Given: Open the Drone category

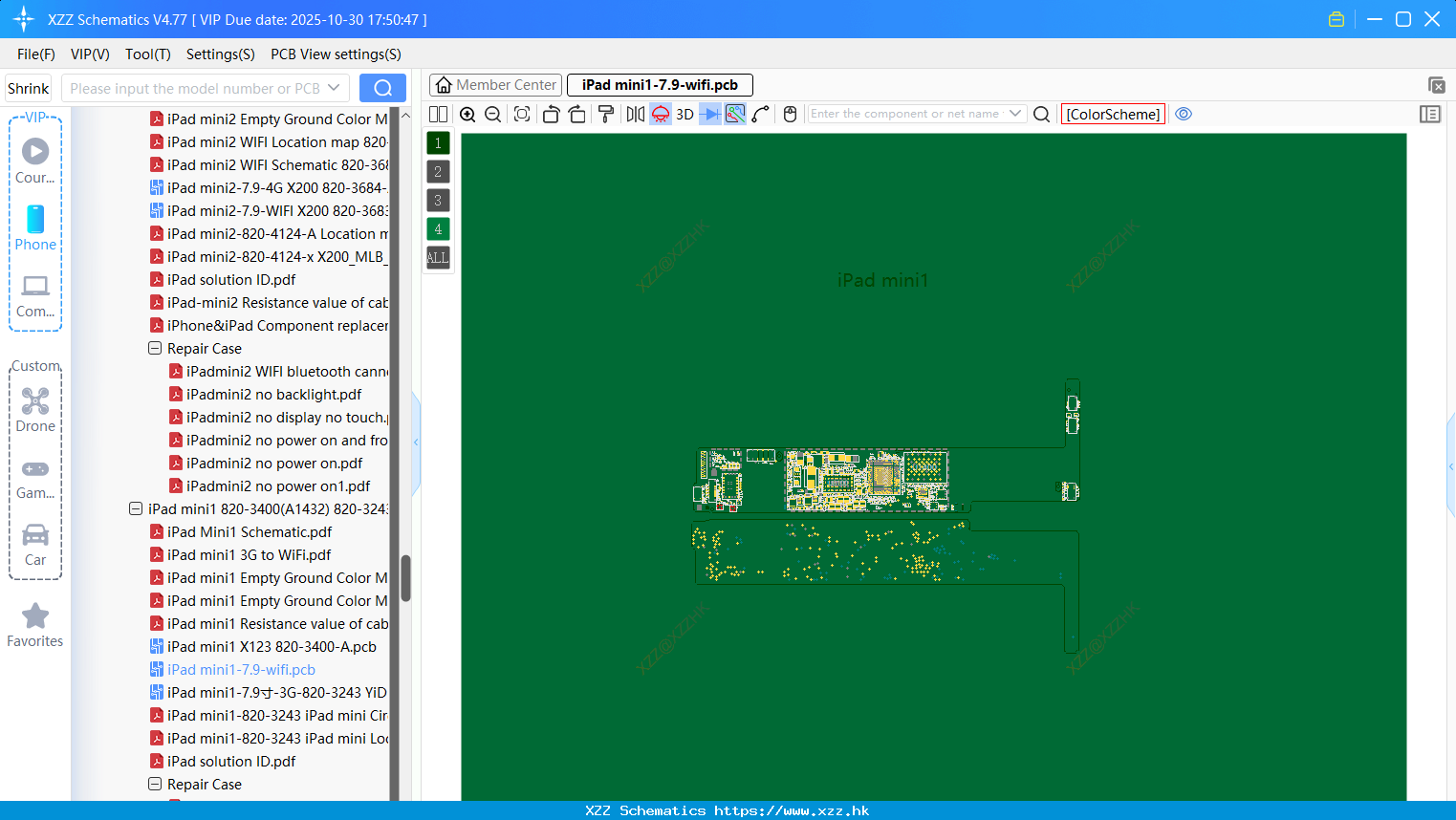Looking at the screenshot, I should point(35,410).
